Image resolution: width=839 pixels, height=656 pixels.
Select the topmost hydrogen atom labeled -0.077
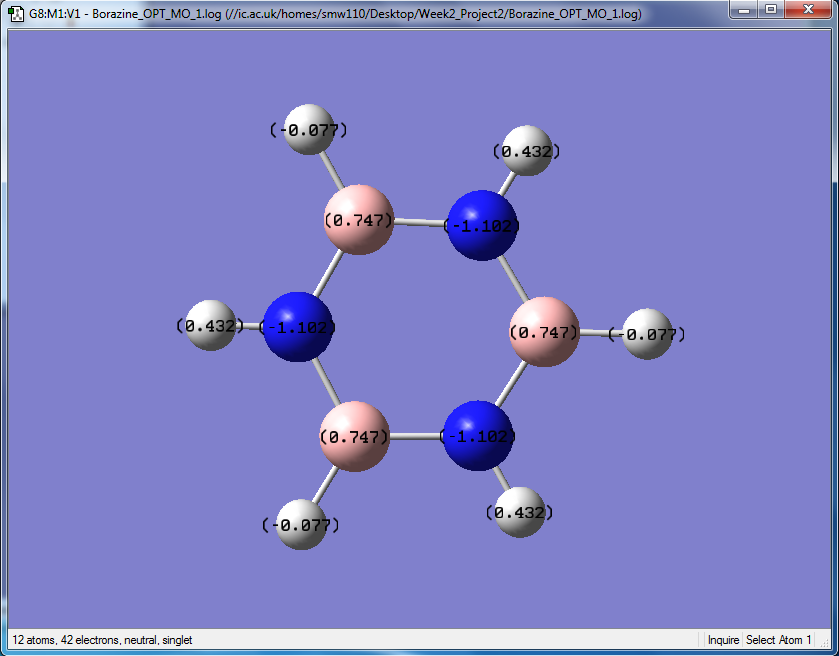[x=309, y=129]
